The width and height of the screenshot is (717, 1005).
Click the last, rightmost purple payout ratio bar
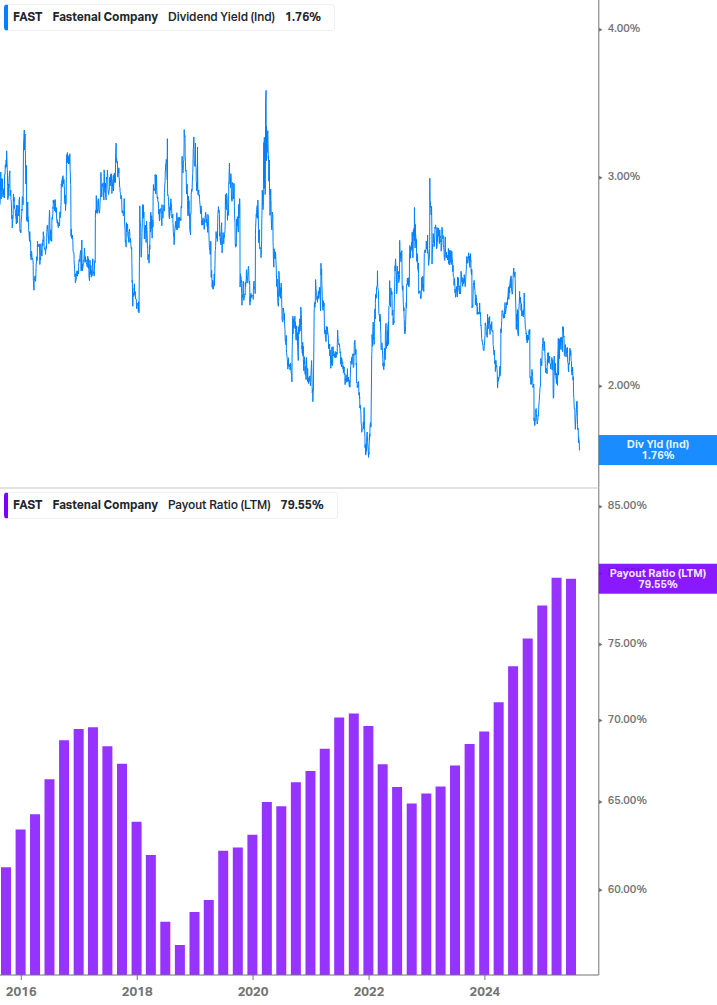[571, 777]
